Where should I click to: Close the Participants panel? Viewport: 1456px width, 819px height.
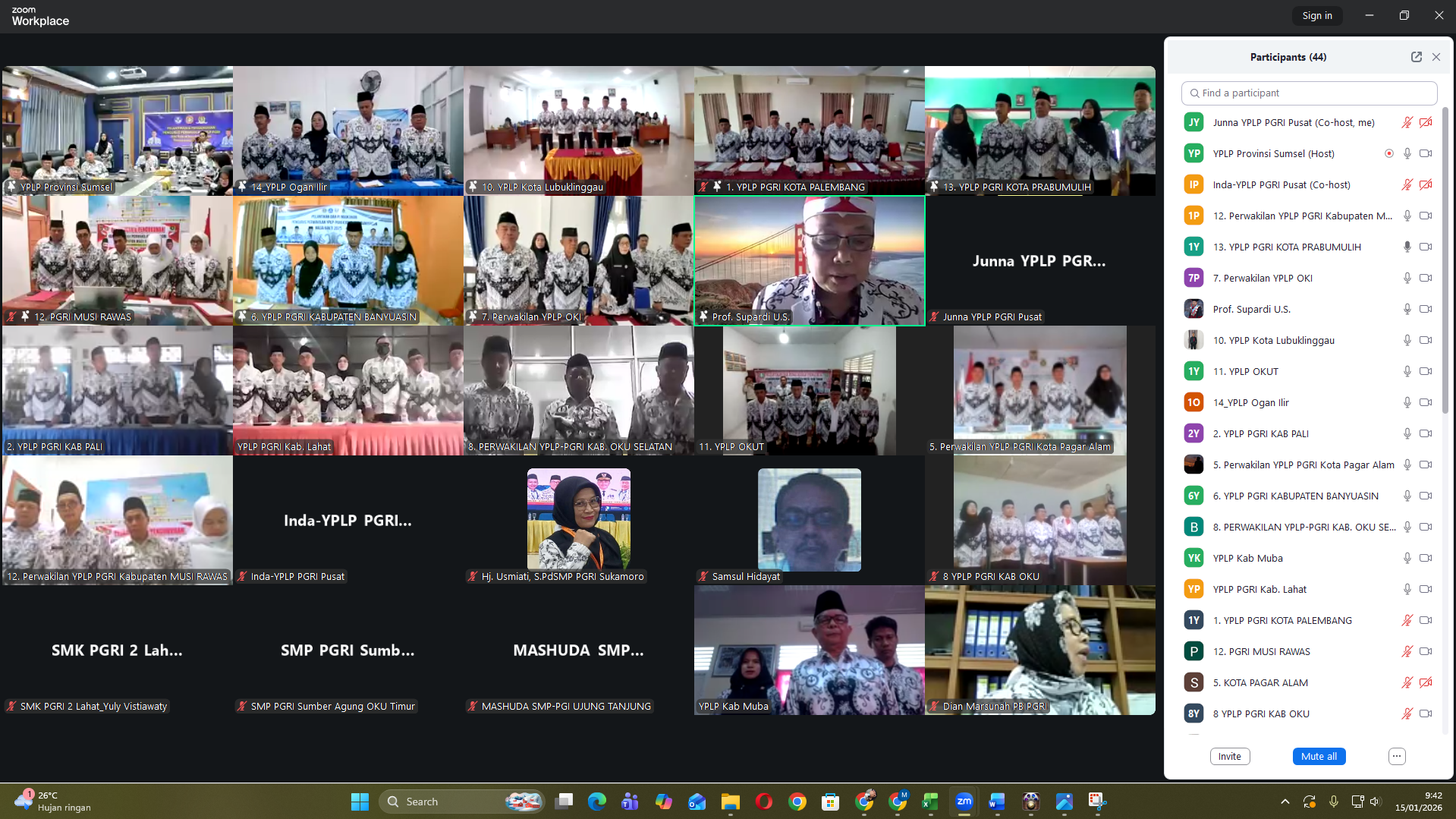click(1436, 57)
